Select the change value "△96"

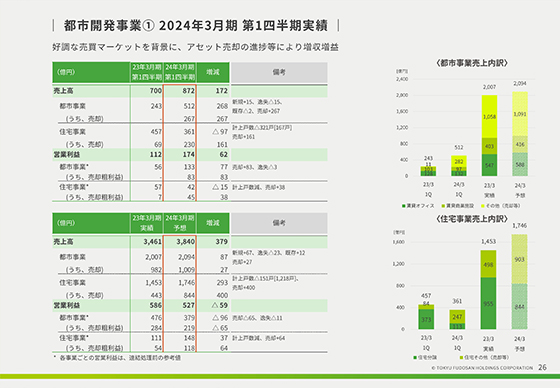tap(220, 318)
